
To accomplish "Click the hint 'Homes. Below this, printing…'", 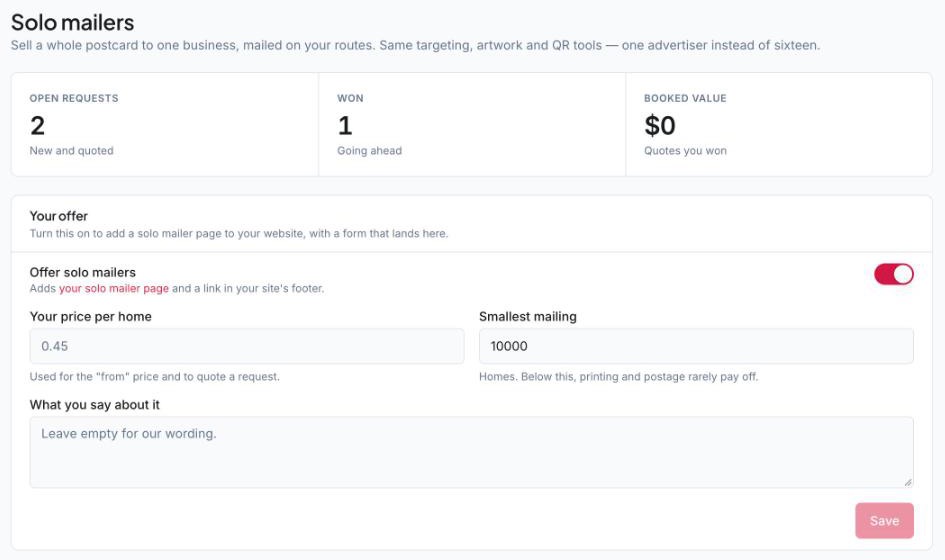I will 619,377.
